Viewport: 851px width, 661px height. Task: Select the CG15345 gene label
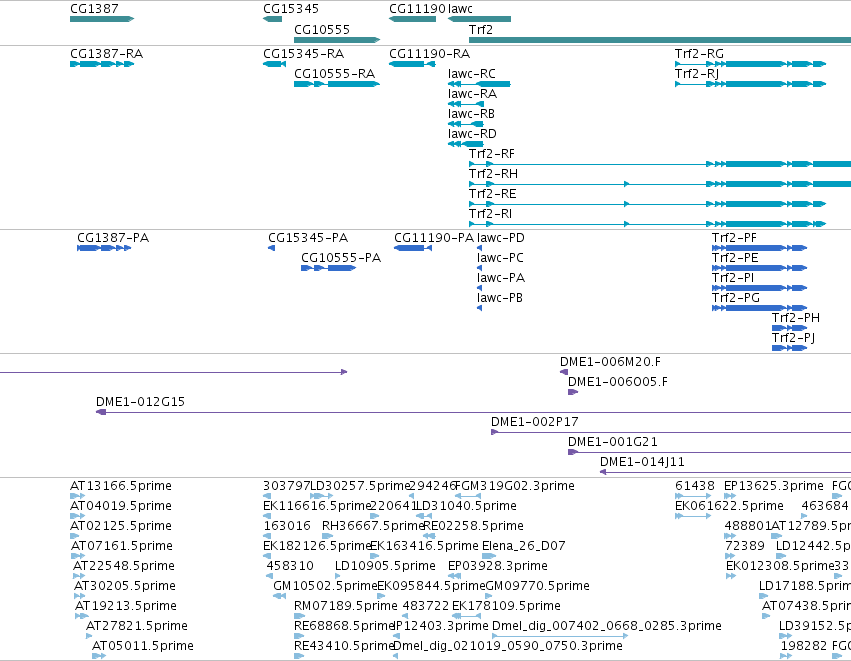click(291, 9)
